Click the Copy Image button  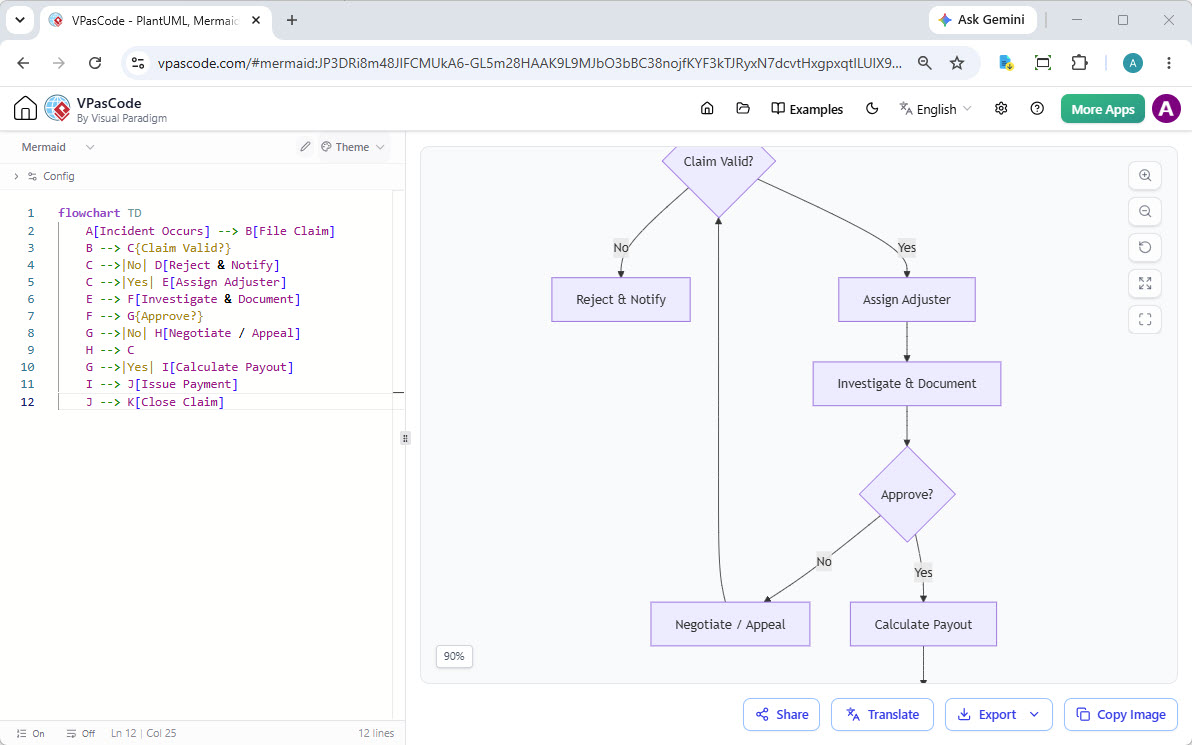pyautogui.click(x=1121, y=714)
